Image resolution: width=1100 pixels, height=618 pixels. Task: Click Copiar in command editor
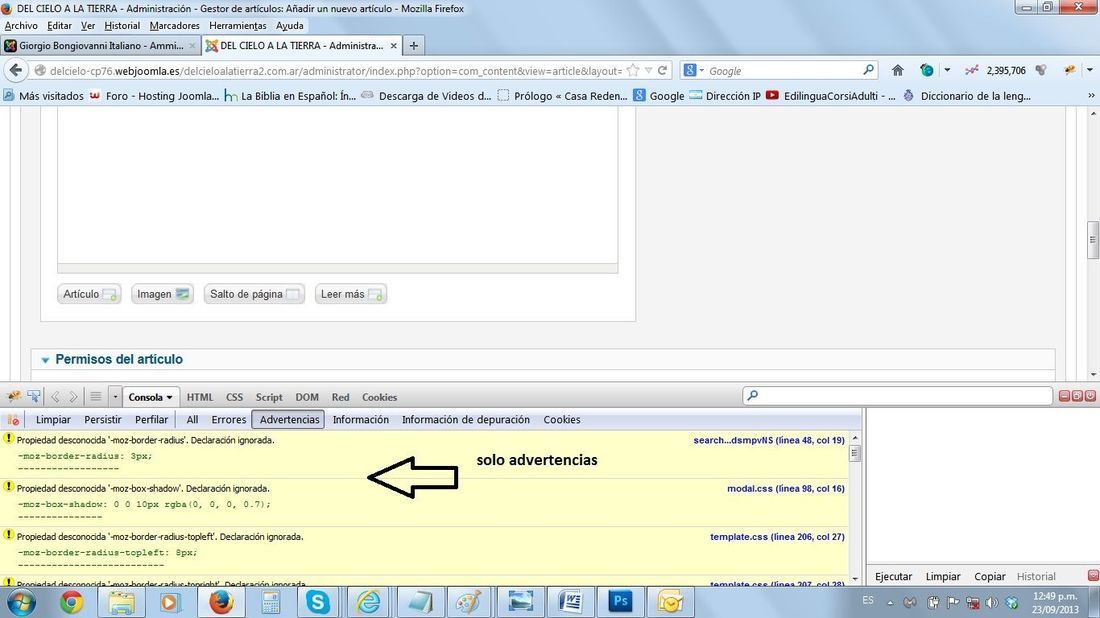pos(989,576)
